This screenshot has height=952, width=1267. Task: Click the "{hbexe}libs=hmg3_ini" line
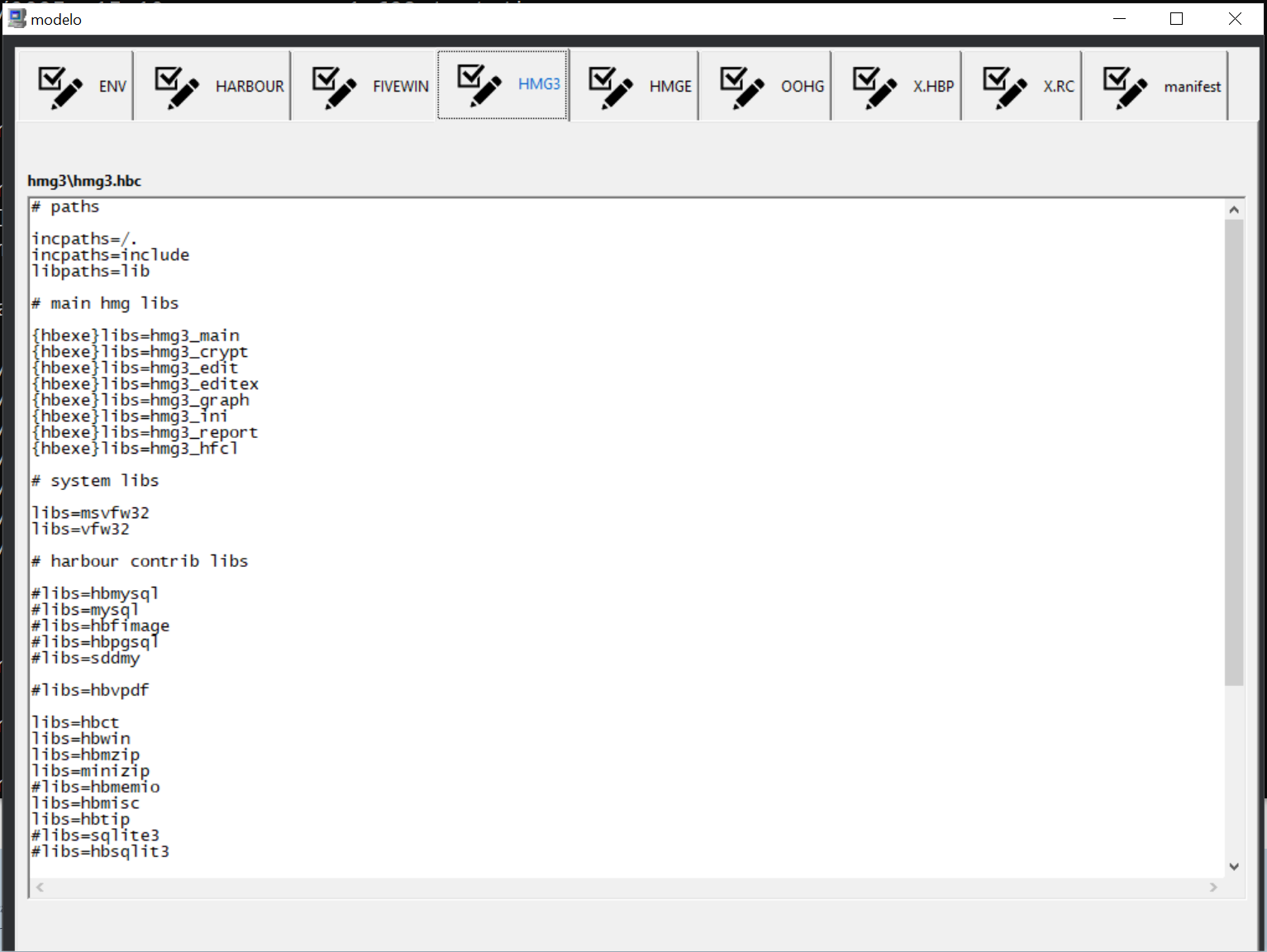coord(130,416)
